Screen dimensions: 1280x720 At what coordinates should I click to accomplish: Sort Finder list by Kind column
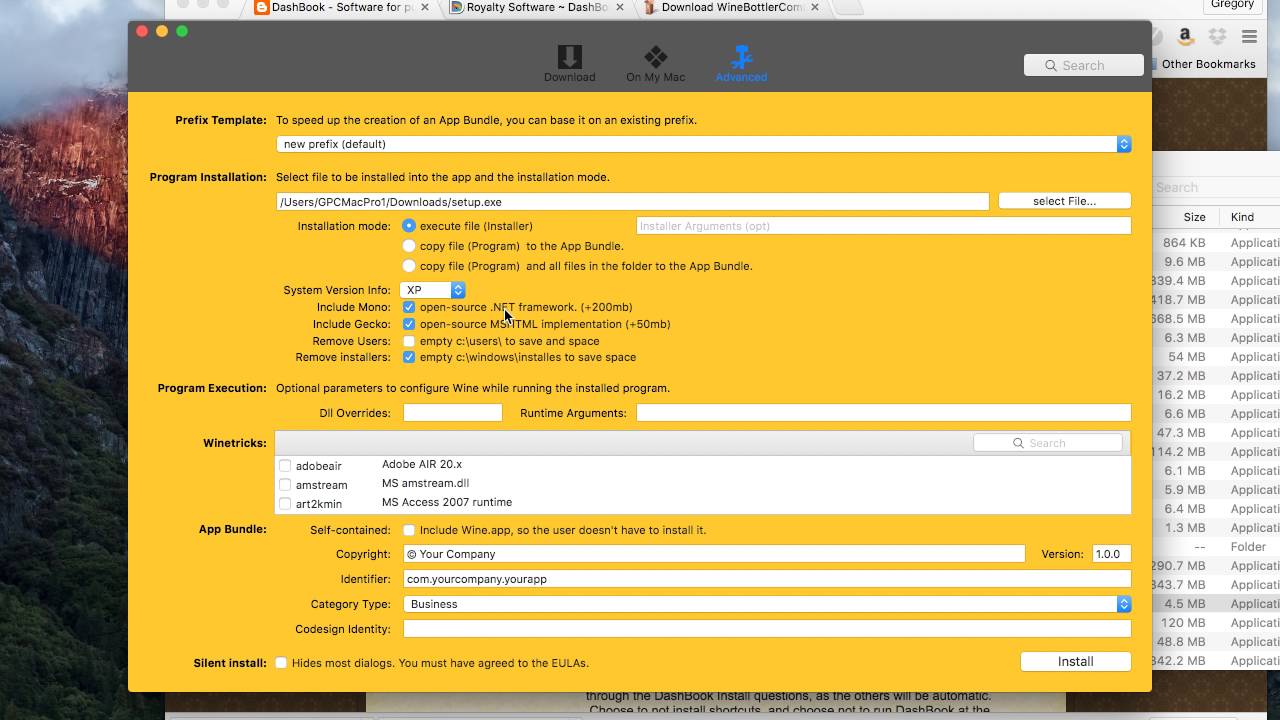pyautogui.click(x=1242, y=217)
